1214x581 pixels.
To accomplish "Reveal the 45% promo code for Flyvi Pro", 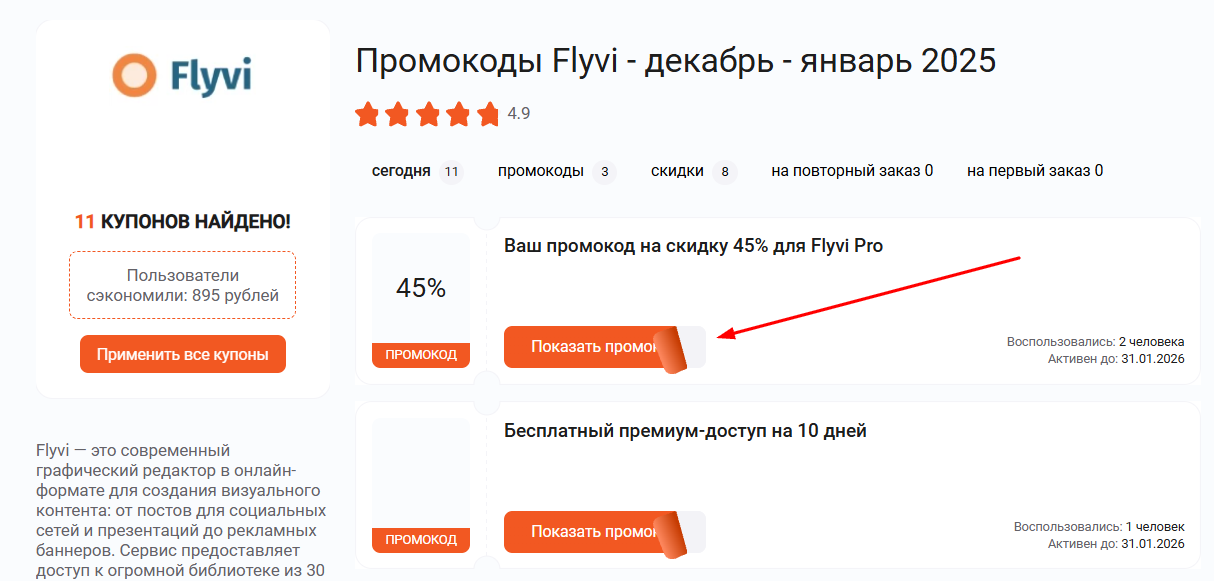I will tap(580, 347).
